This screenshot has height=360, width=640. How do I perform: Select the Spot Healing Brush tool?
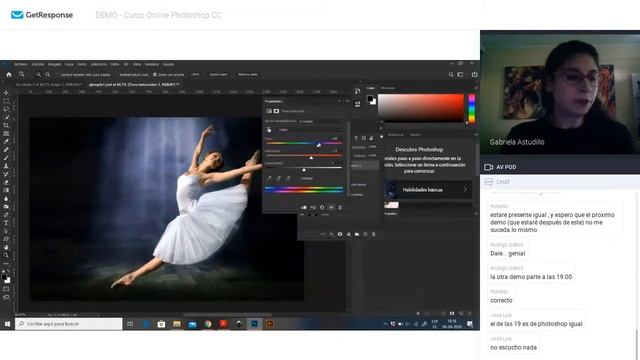click(6, 150)
